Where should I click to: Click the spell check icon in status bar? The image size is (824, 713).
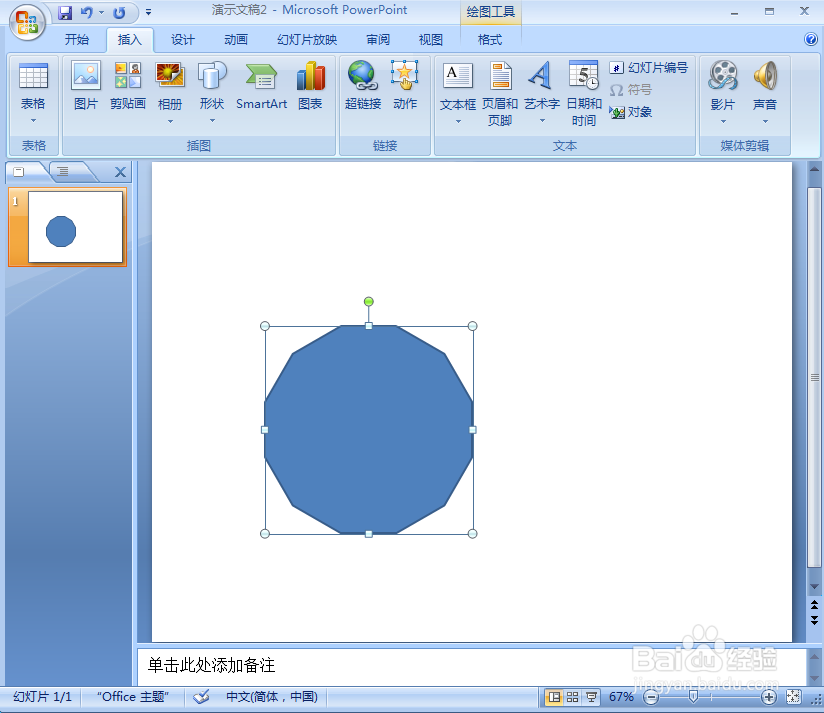(x=201, y=697)
